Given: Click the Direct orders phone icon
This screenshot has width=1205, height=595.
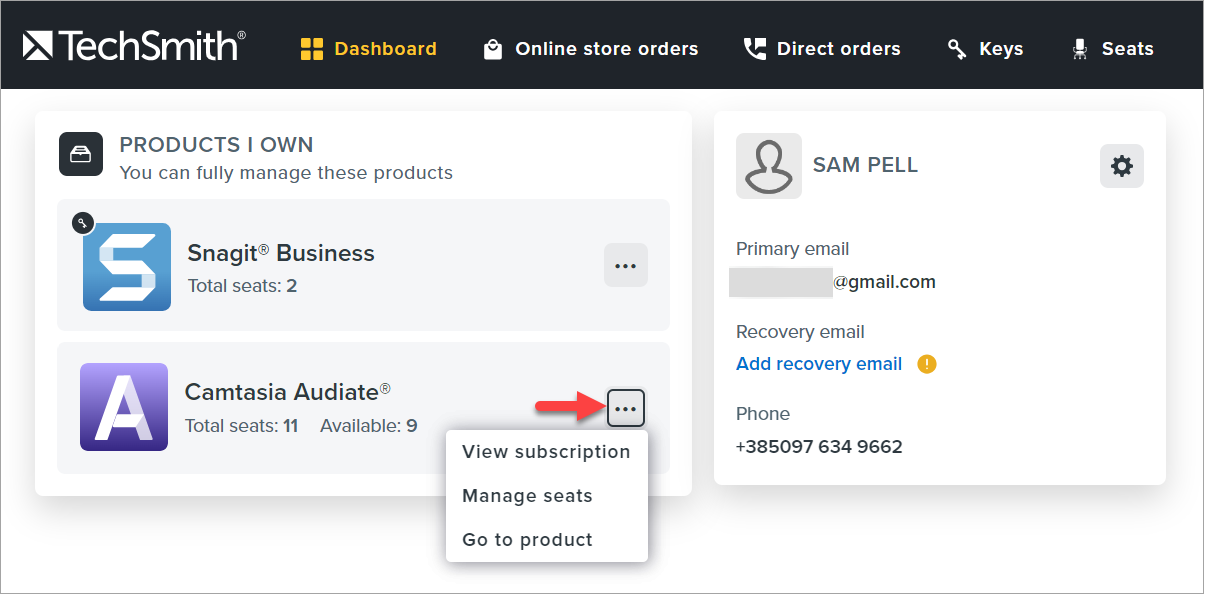Looking at the screenshot, I should [x=754, y=49].
